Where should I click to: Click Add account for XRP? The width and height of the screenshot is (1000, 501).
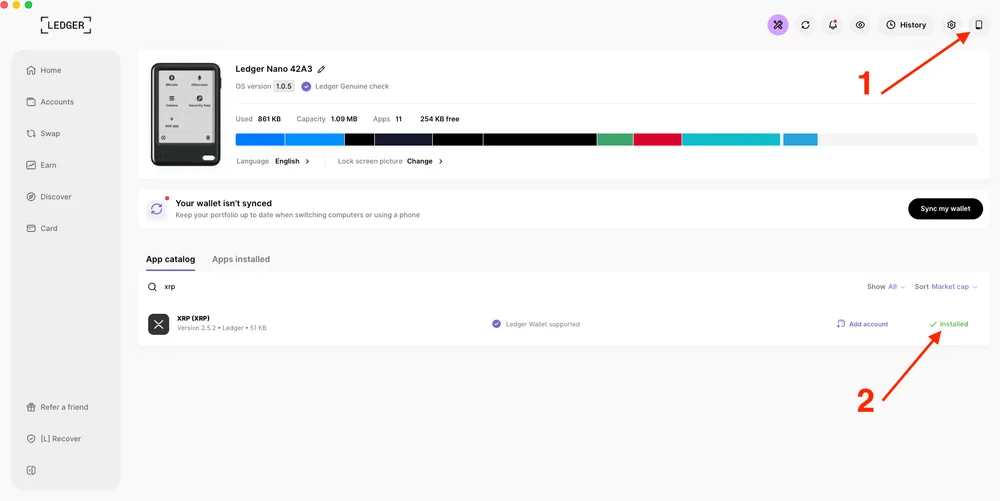coord(862,324)
